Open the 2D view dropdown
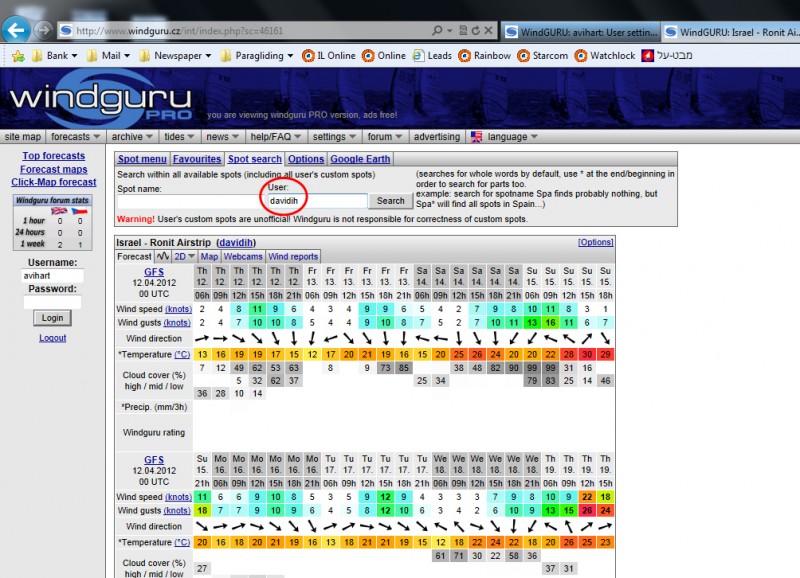800x578 pixels. coord(184,256)
